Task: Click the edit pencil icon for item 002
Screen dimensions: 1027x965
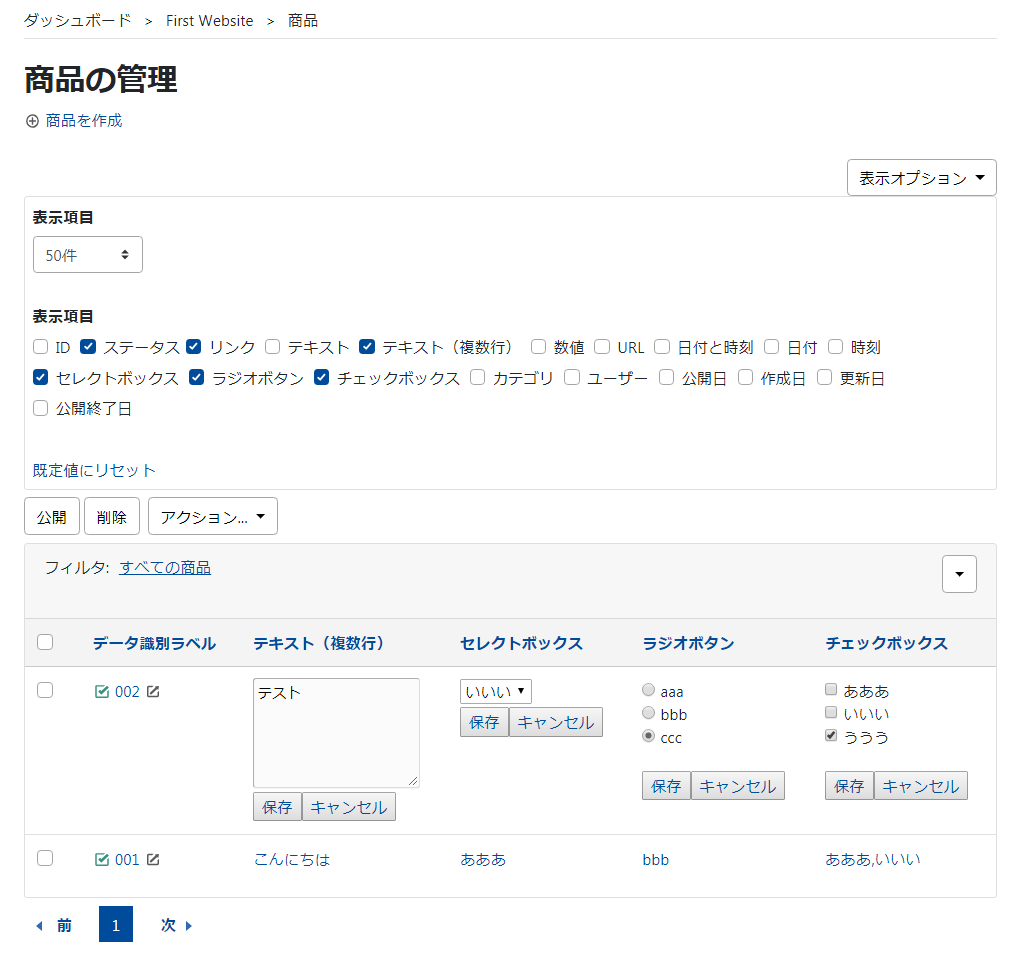Action: click(153, 692)
